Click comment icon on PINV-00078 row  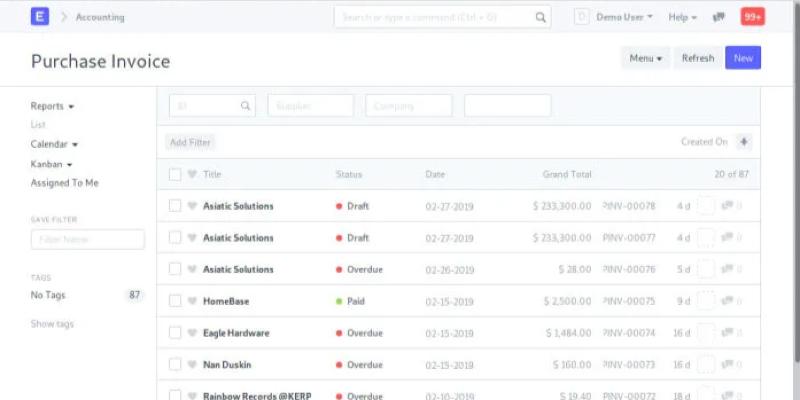click(727, 206)
